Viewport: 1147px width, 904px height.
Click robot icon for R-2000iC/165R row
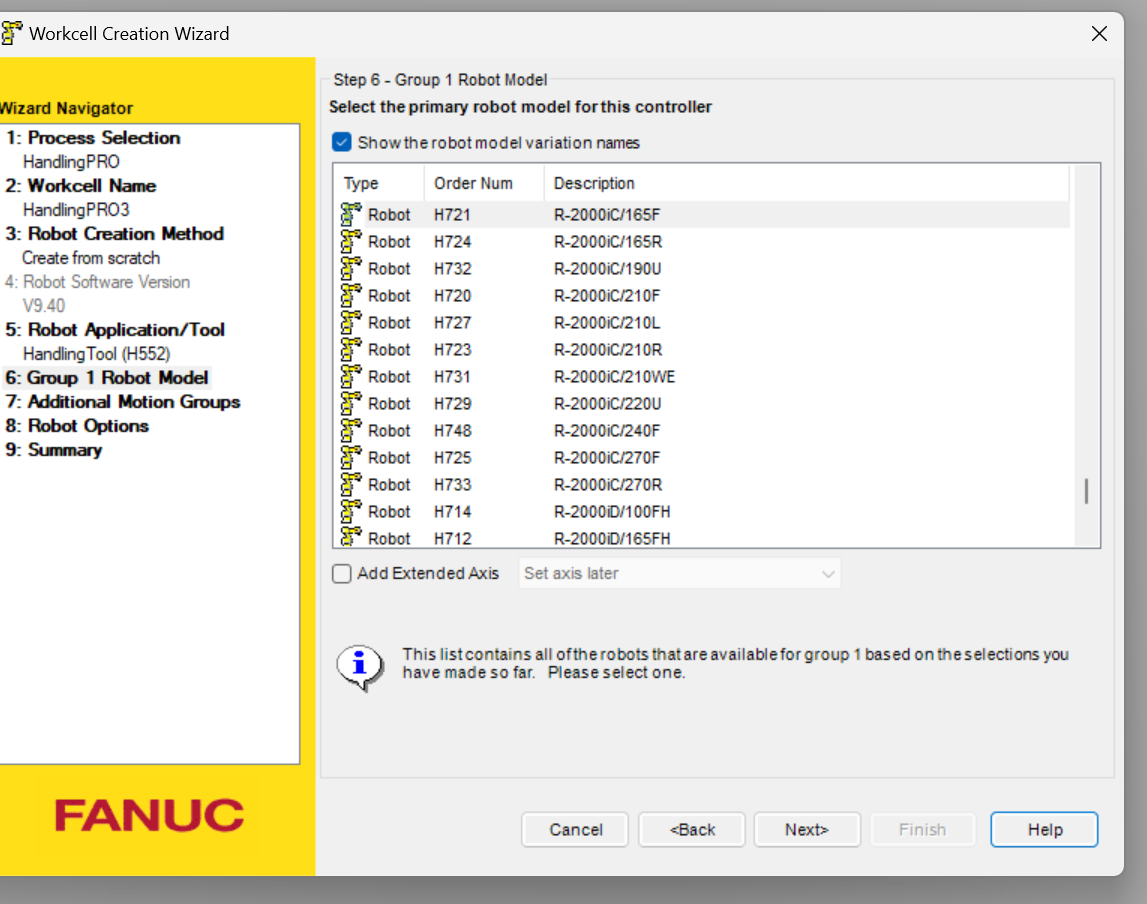(351, 241)
